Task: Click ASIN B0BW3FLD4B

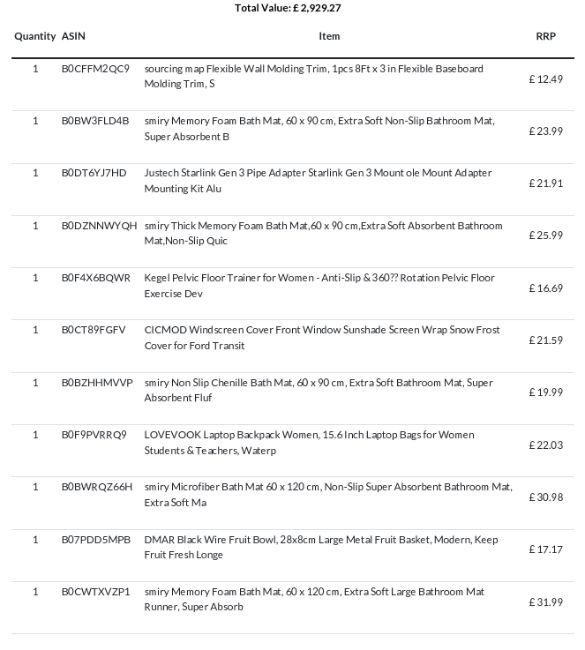Action: pyautogui.click(x=95, y=121)
